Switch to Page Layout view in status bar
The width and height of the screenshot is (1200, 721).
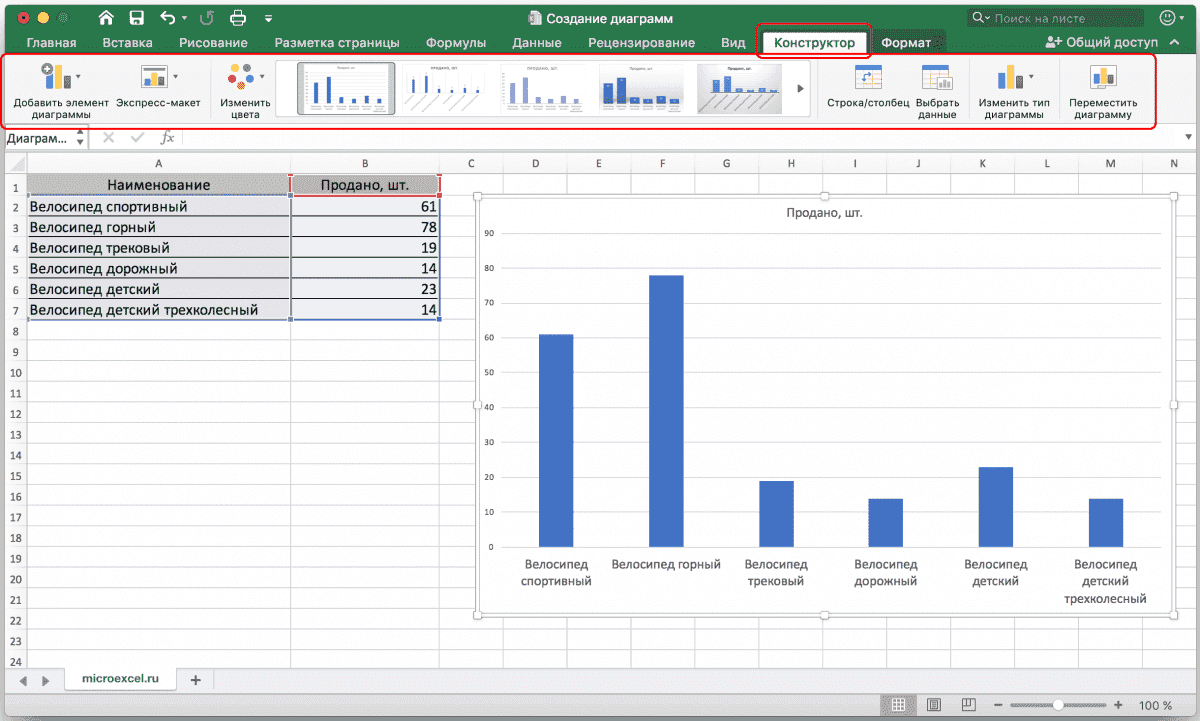point(933,705)
